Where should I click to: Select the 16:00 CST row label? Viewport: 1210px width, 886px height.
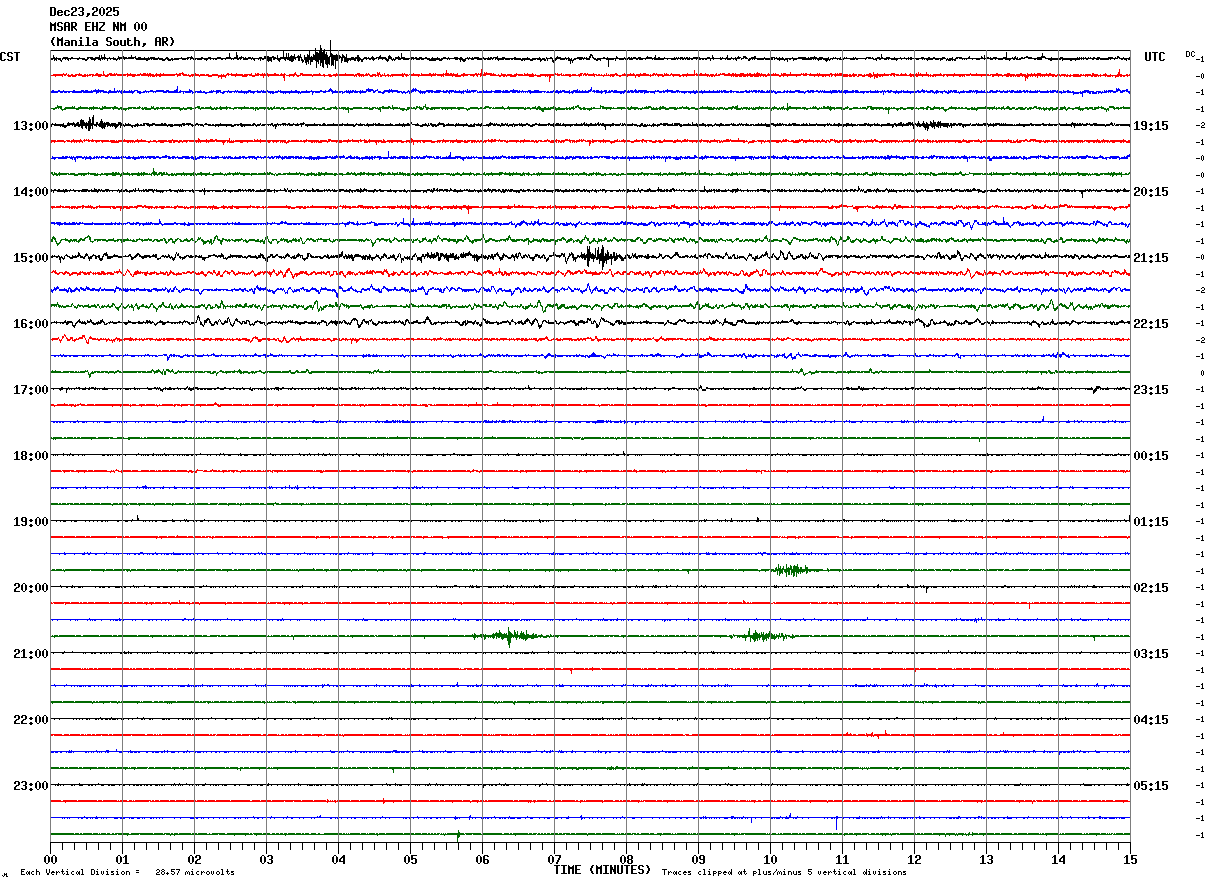(31, 324)
